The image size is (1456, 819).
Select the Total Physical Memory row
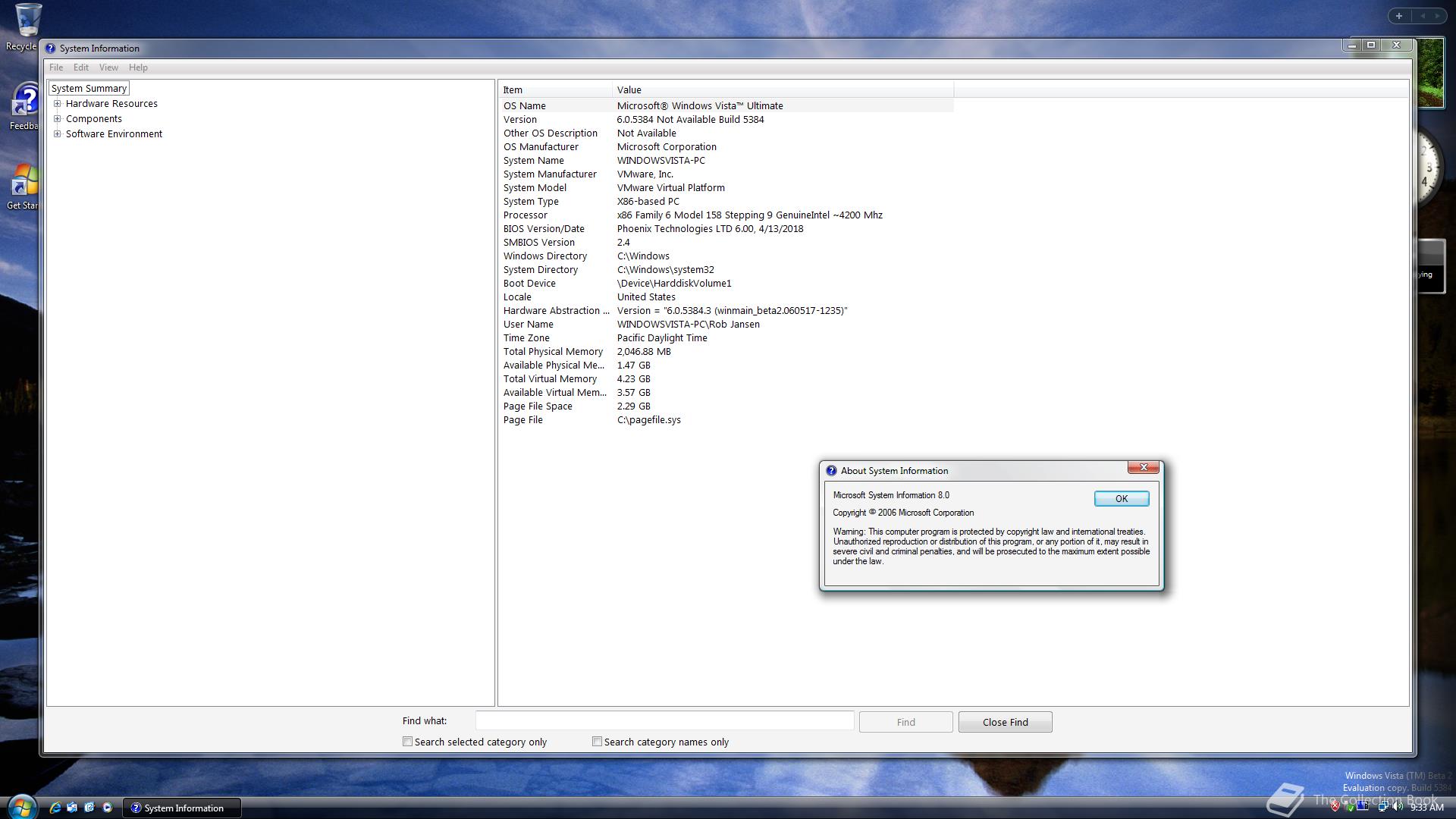[x=726, y=351]
